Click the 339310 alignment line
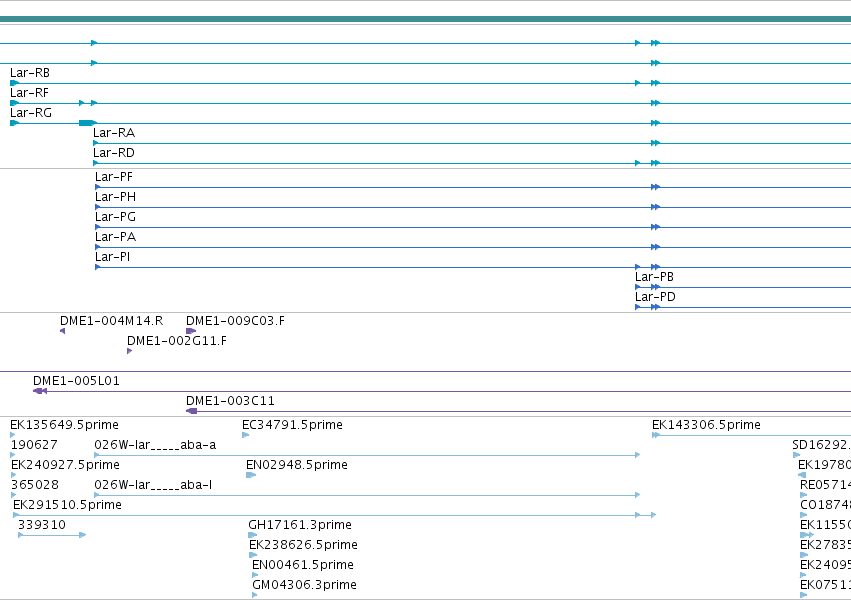Screen dimensions: 851x600 52,535
